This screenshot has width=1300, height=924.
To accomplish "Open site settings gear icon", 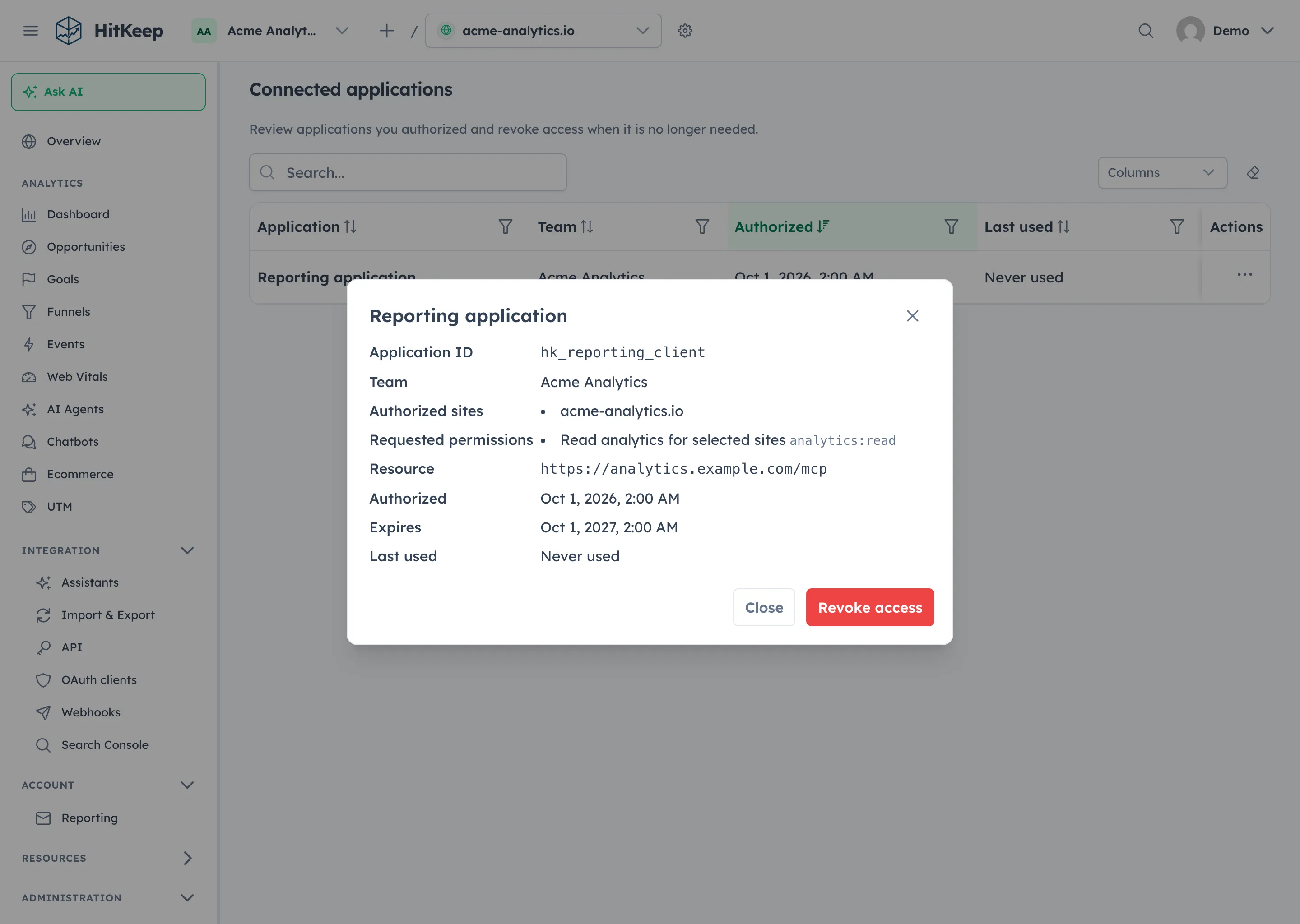I will (x=685, y=31).
